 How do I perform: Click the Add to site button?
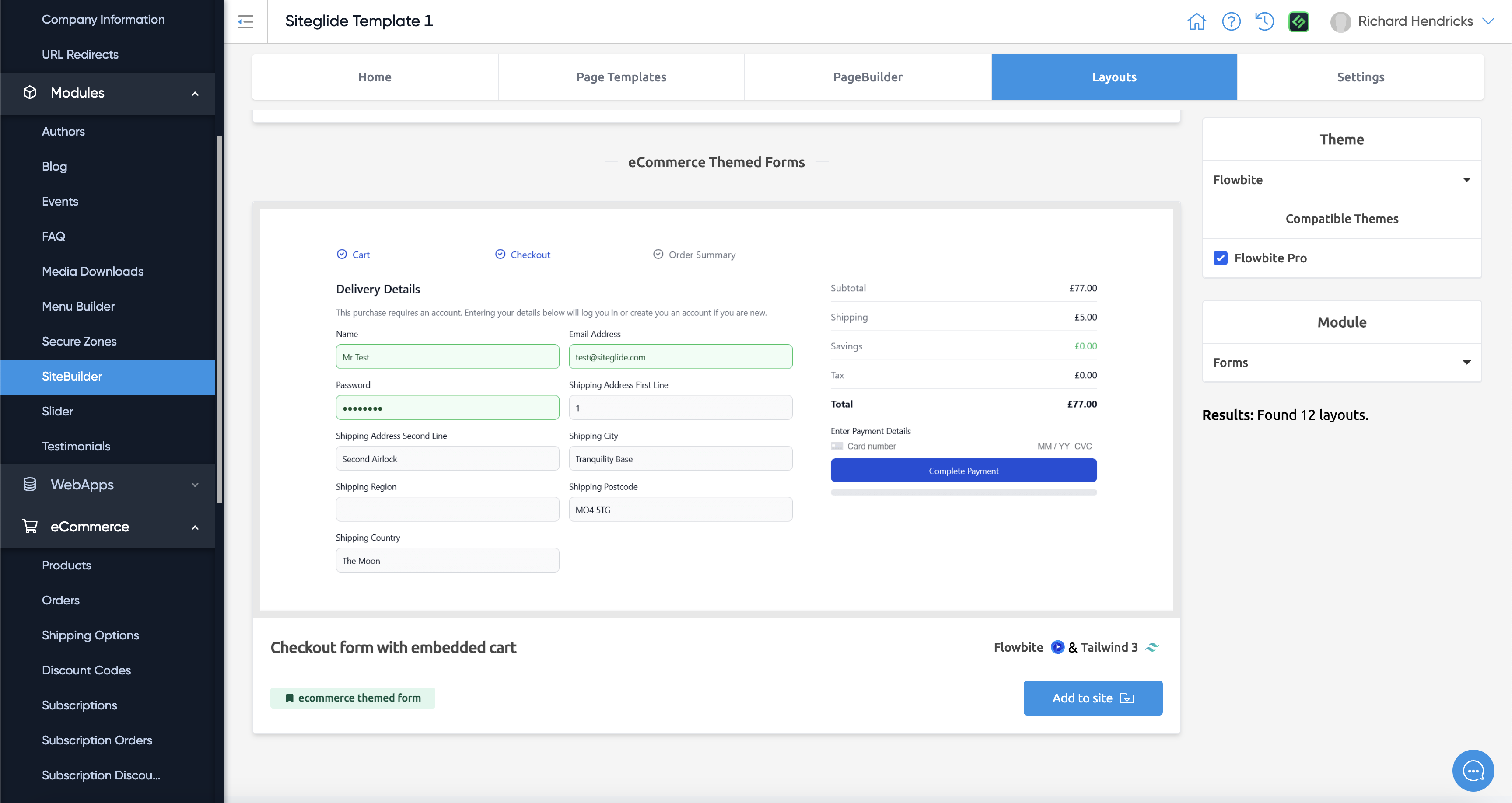tap(1092, 698)
